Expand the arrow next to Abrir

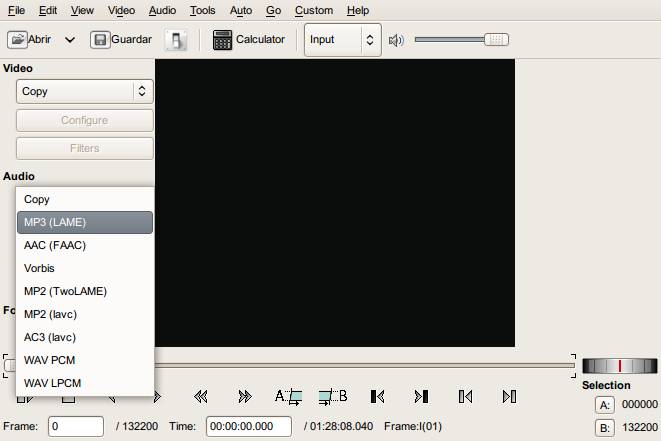70,40
